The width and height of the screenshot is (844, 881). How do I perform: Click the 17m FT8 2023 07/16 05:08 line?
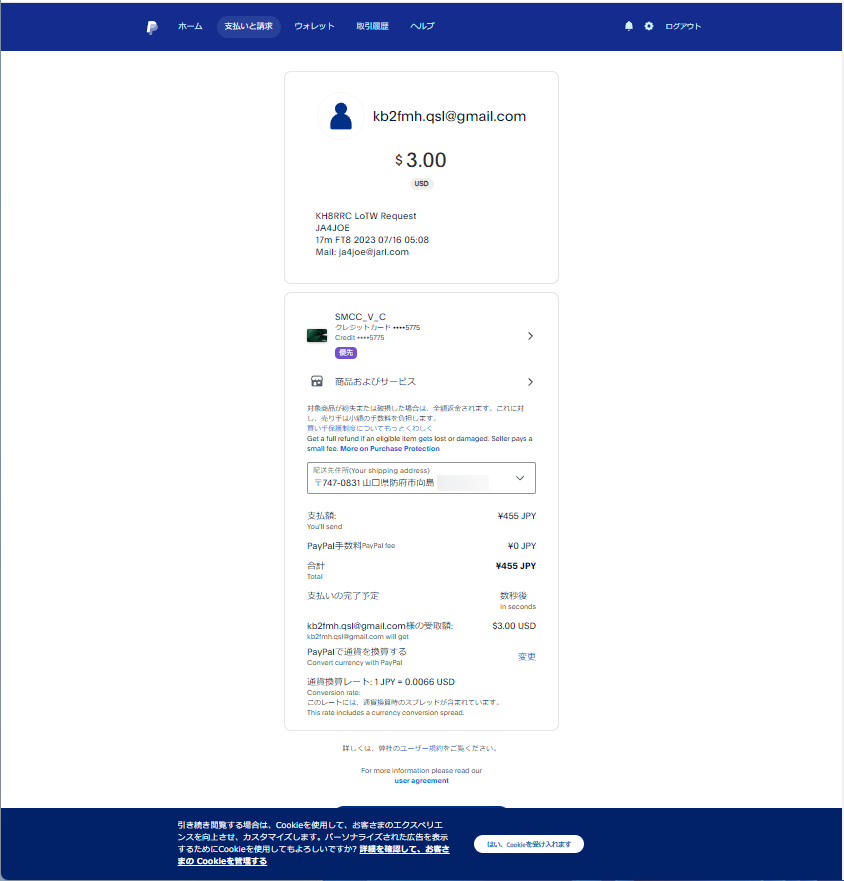click(x=372, y=240)
